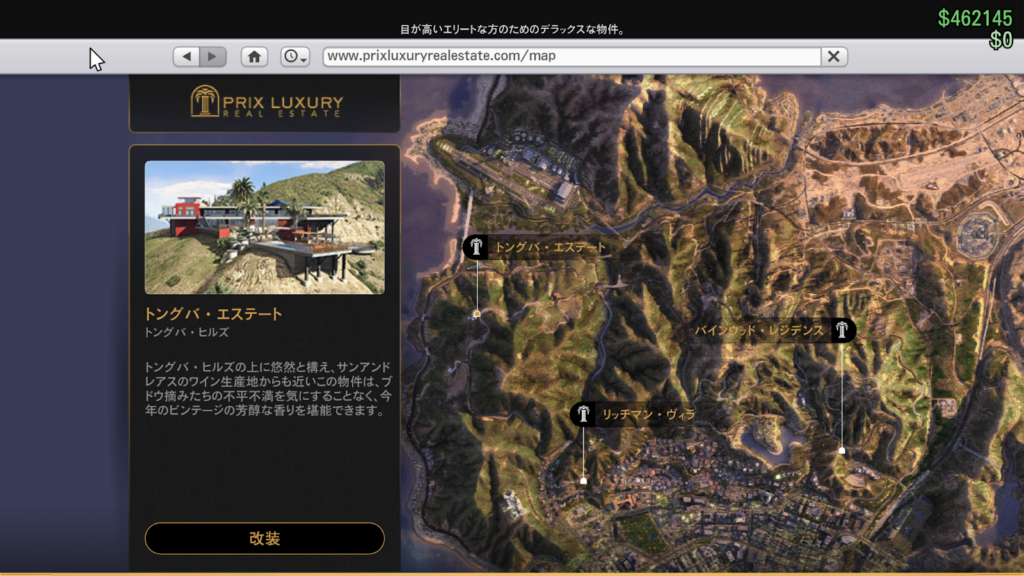Click the green $462145 cash display

[x=975, y=18]
